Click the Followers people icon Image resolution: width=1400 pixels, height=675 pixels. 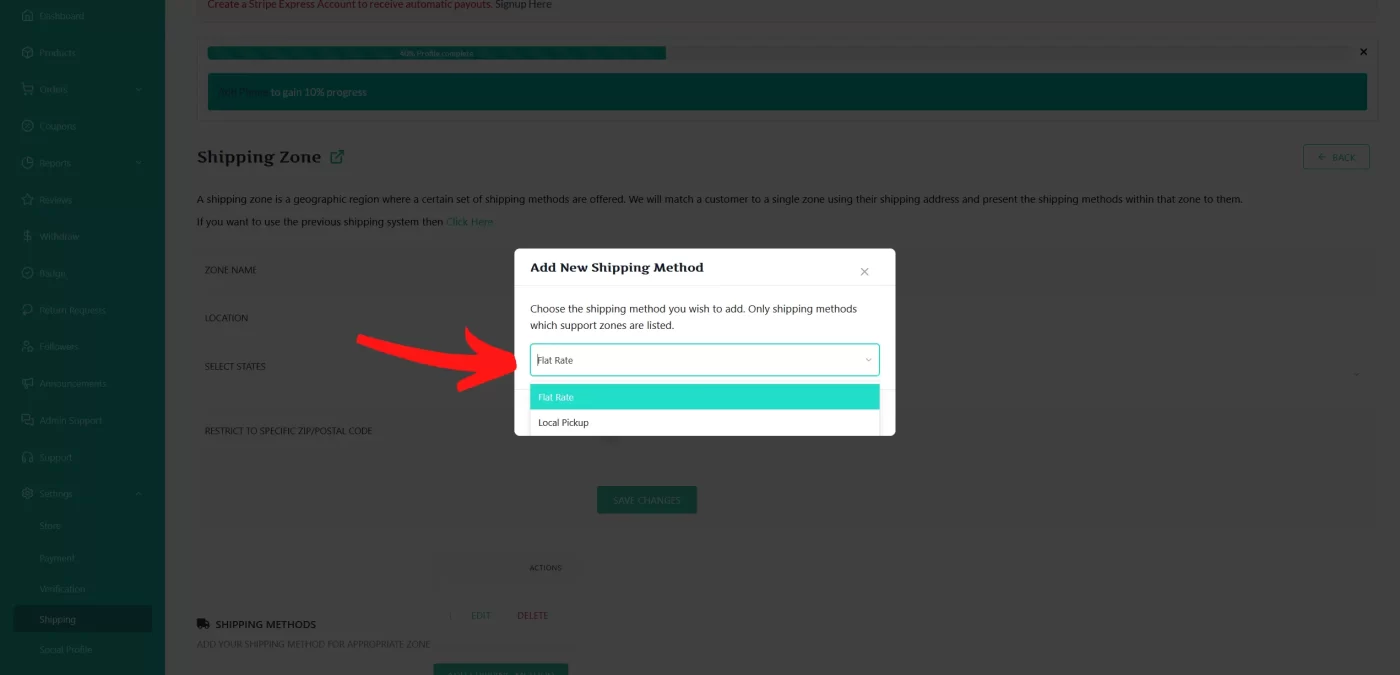coord(27,347)
